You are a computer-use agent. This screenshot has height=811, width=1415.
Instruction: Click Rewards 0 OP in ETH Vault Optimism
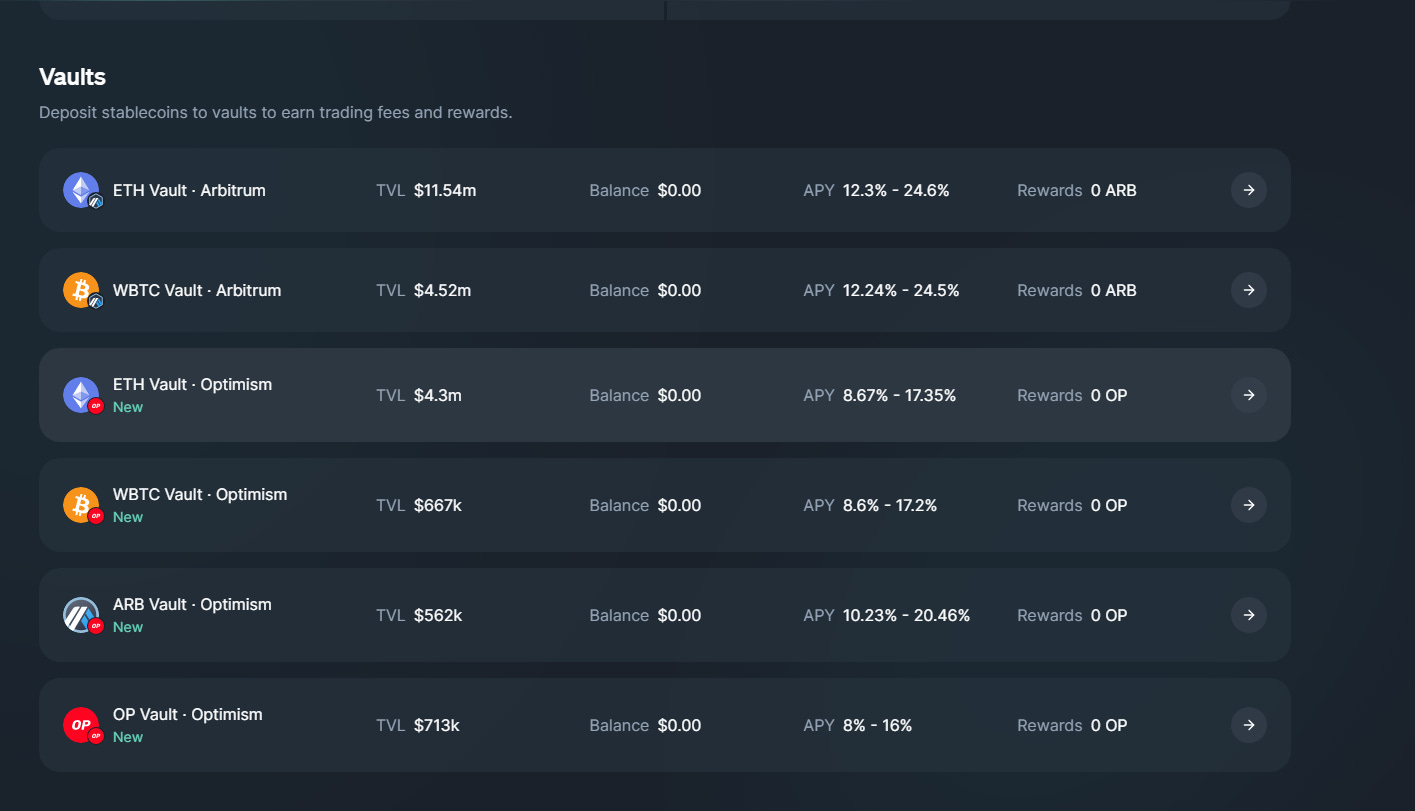[1072, 395]
